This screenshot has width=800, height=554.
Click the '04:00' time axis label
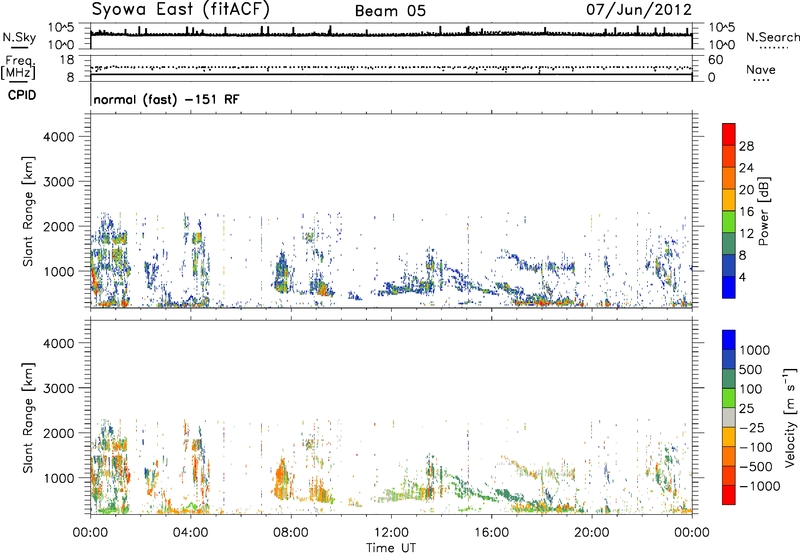(x=190, y=533)
